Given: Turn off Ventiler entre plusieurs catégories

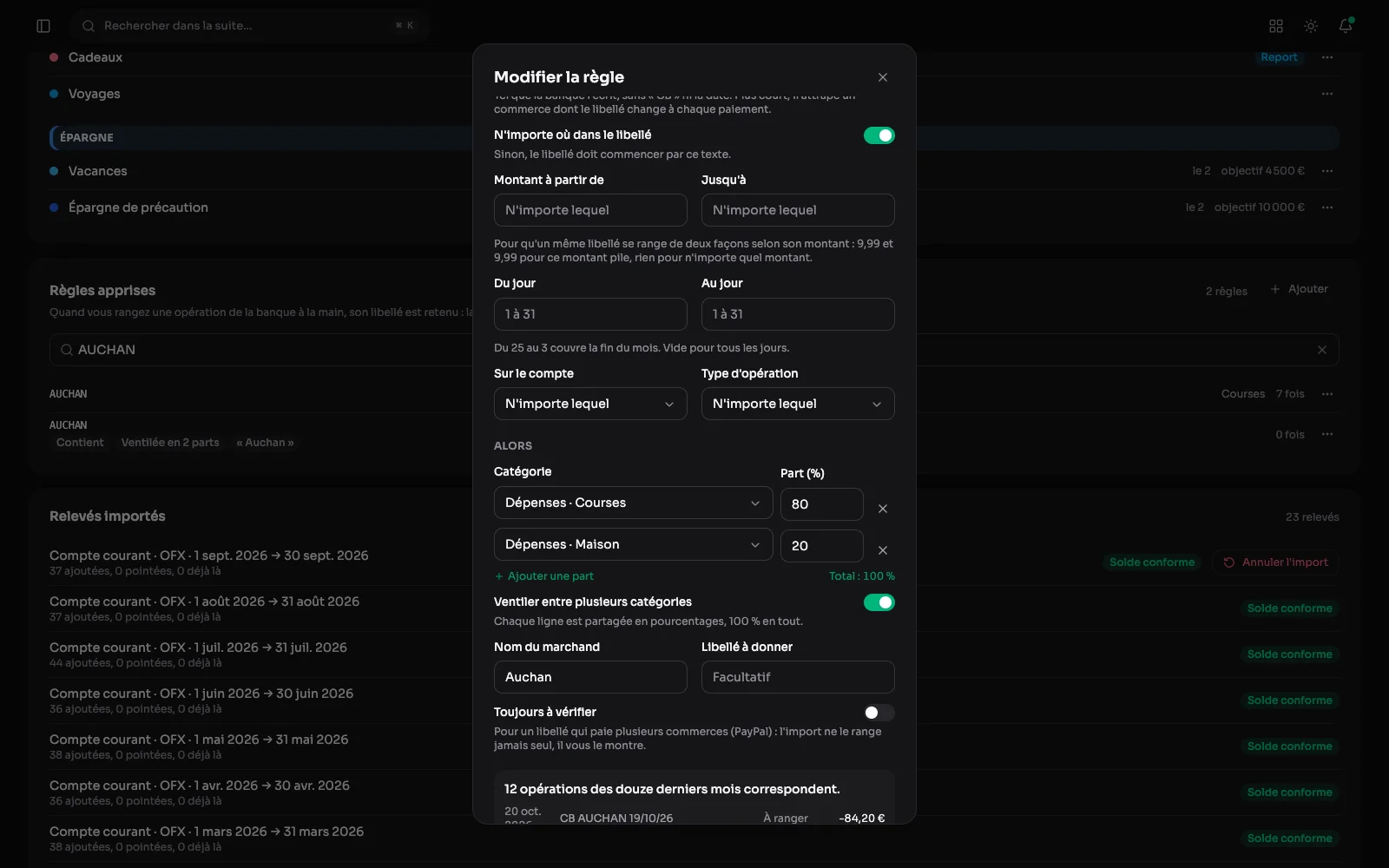Looking at the screenshot, I should (x=879, y=602).
